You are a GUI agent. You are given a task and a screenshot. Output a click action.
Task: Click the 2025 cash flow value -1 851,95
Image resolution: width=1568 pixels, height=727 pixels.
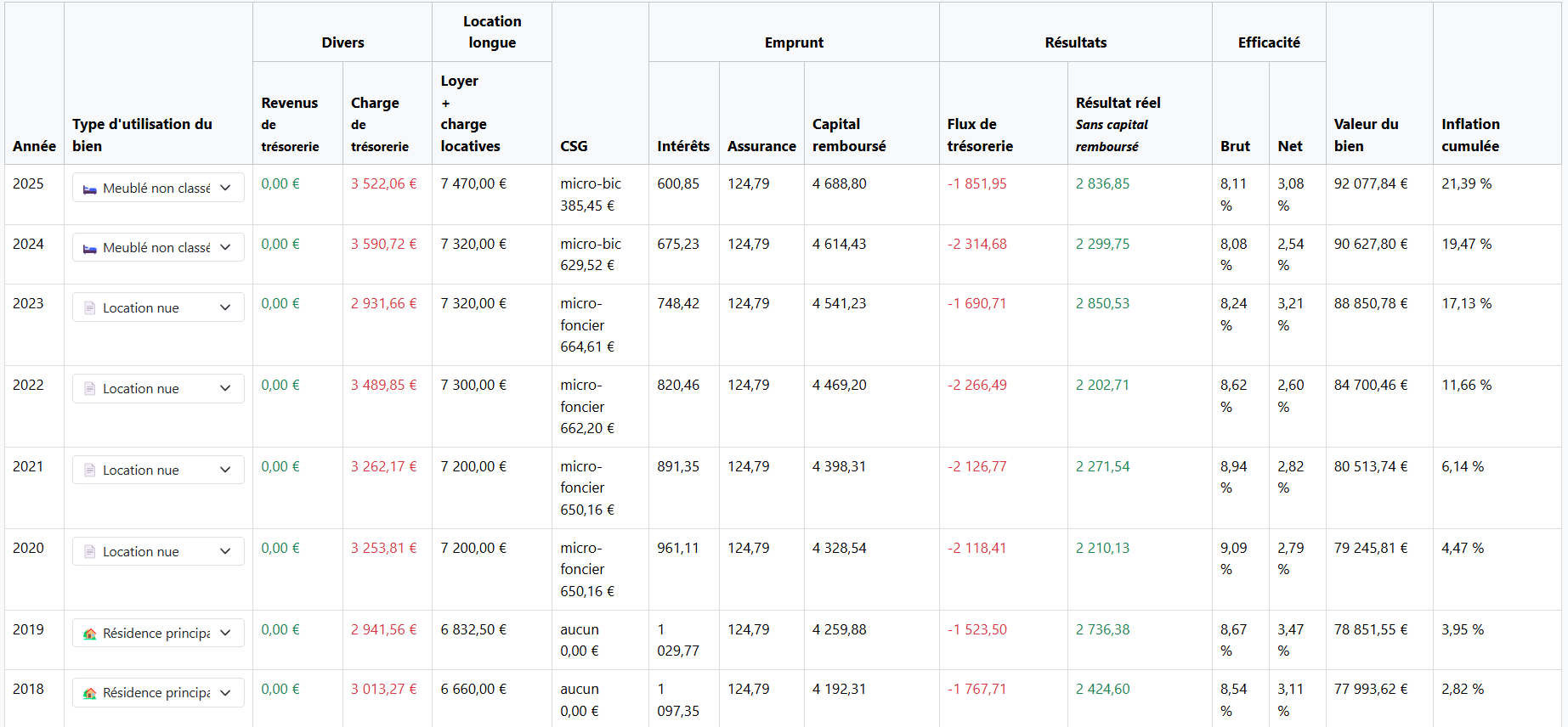pyautogui.click(x=976, y=183)
